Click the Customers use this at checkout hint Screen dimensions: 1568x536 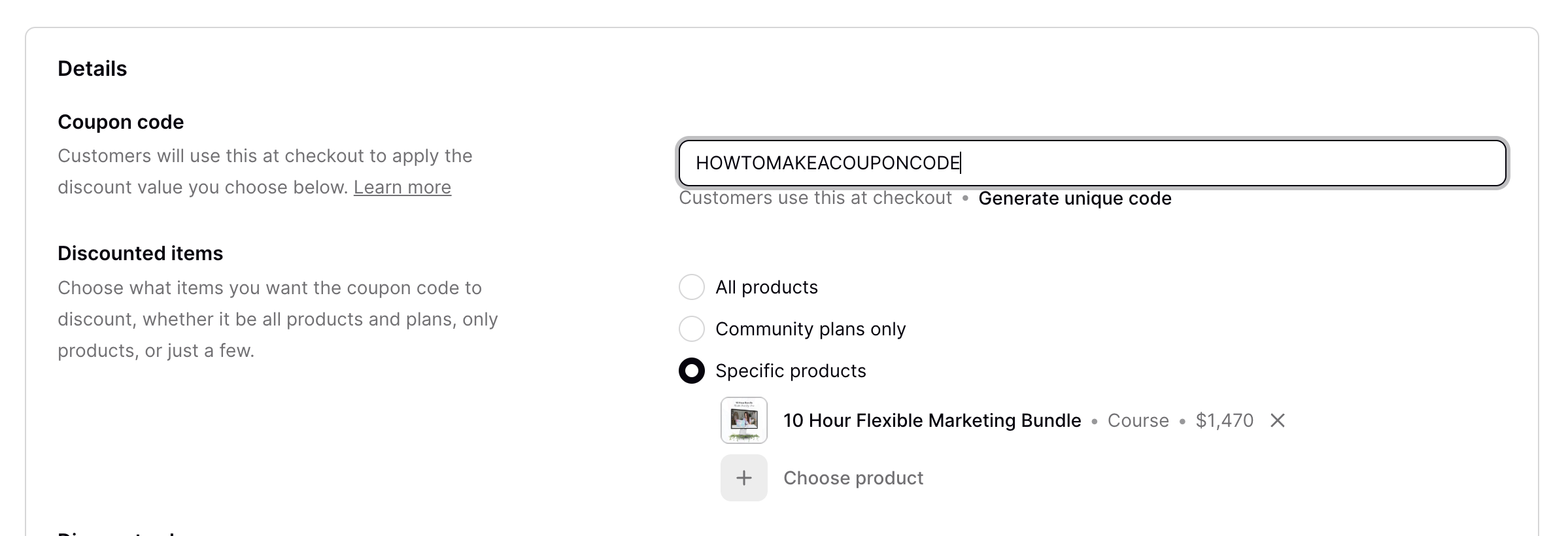tap(815, 198)
